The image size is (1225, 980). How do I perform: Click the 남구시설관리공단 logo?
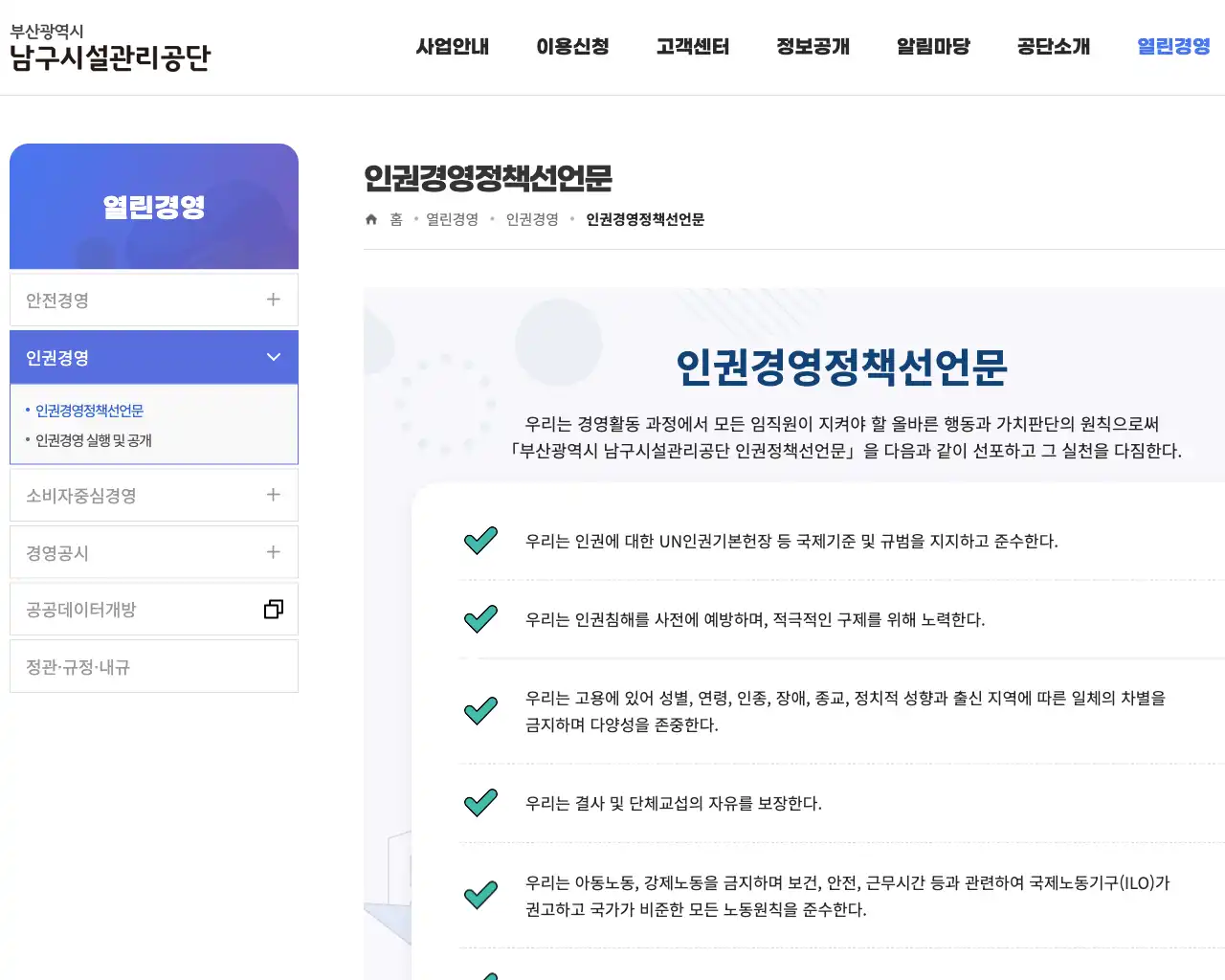tap(110, 48)
